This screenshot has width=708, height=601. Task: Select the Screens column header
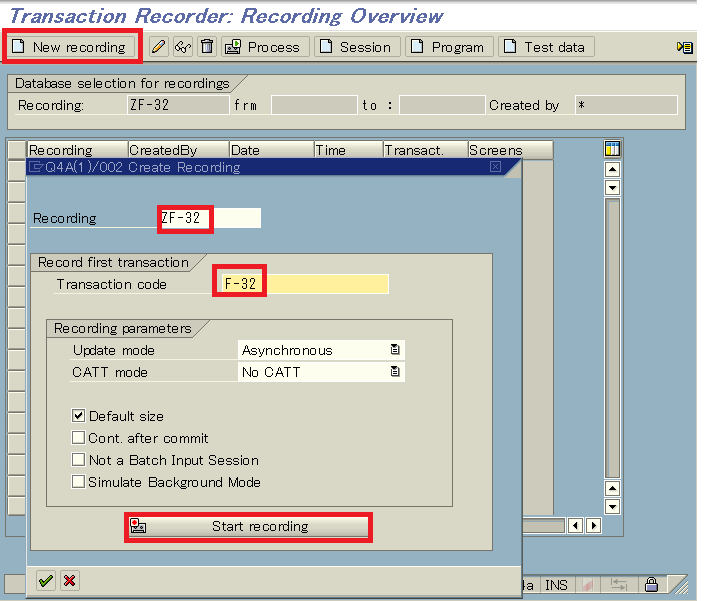(x=510, y=150)
